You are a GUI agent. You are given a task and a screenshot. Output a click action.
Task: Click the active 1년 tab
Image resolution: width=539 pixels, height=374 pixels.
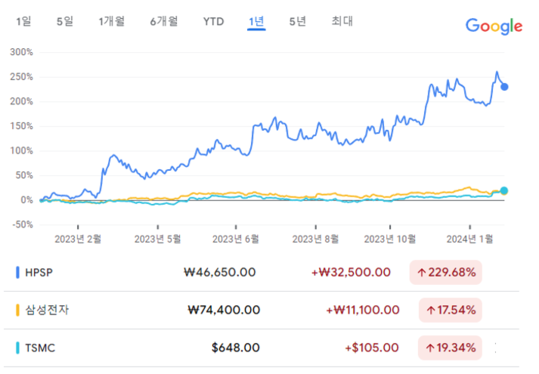click(x=256, y=22)
